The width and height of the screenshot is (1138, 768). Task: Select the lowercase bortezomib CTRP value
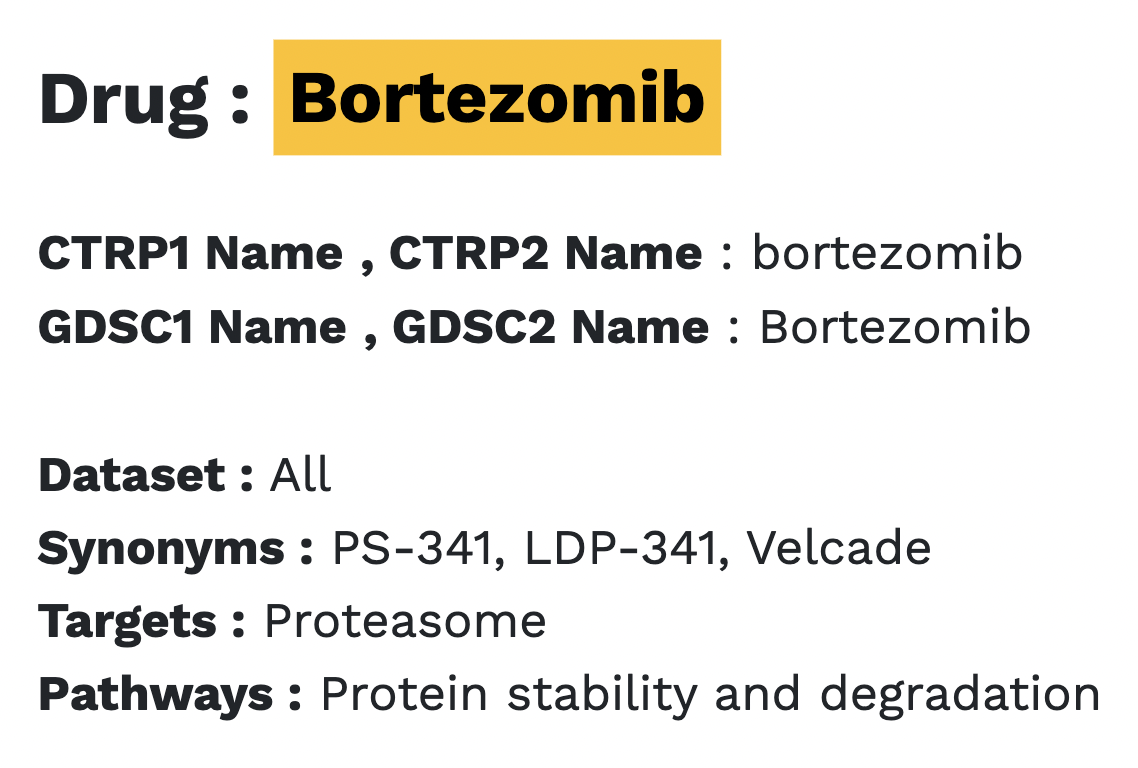(x=887, y=254)
